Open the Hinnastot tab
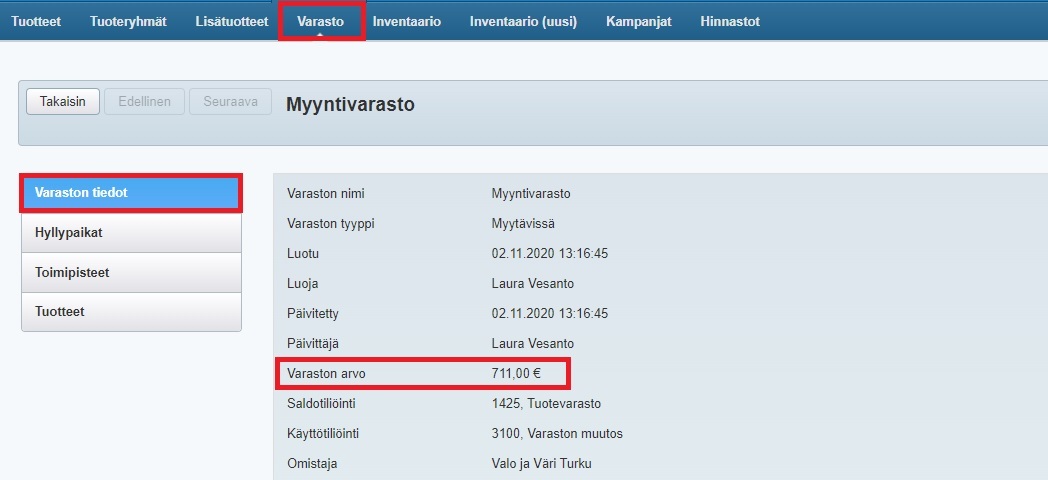The image size is (1048, 480). click(730, 21)
